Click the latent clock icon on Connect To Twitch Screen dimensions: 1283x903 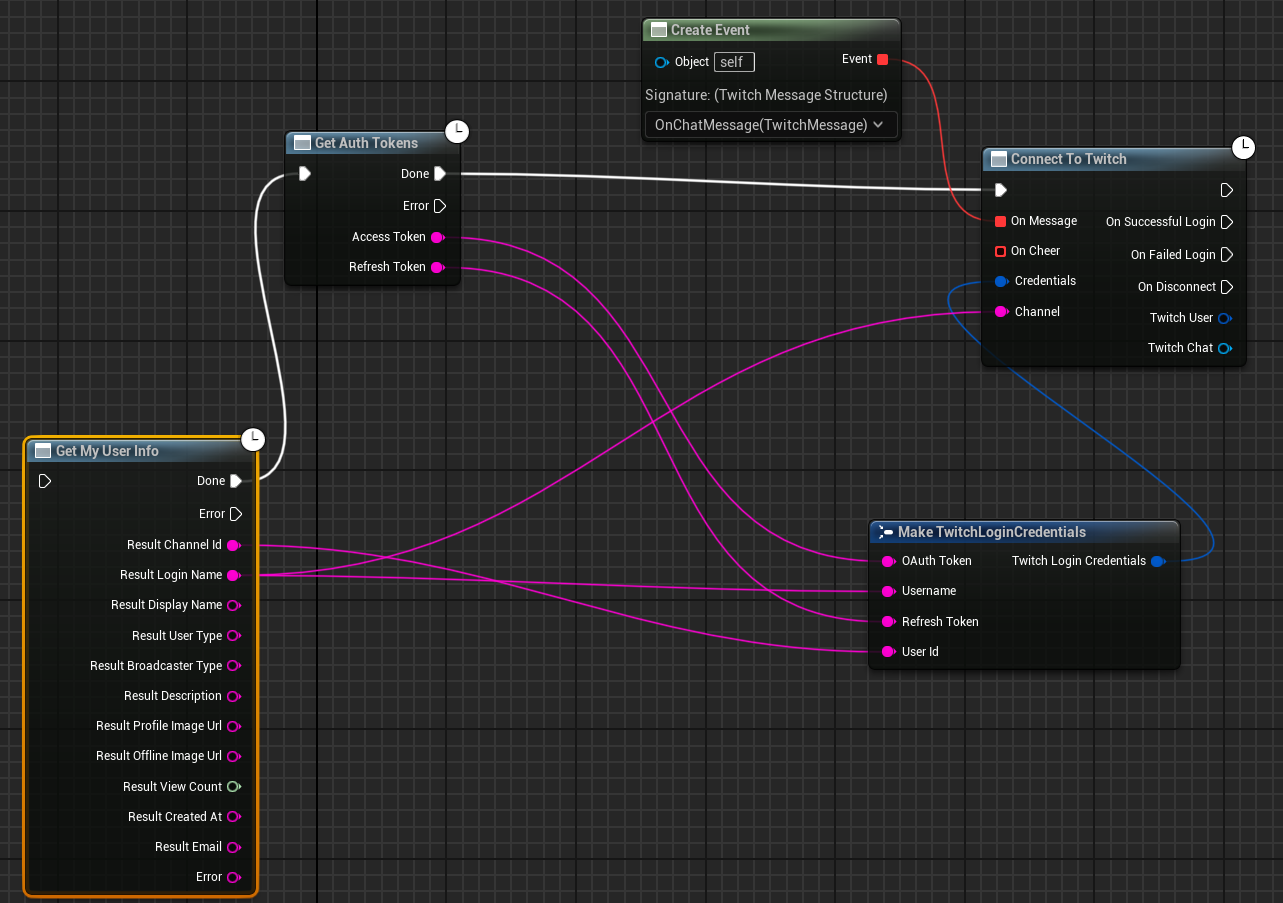1243,147
